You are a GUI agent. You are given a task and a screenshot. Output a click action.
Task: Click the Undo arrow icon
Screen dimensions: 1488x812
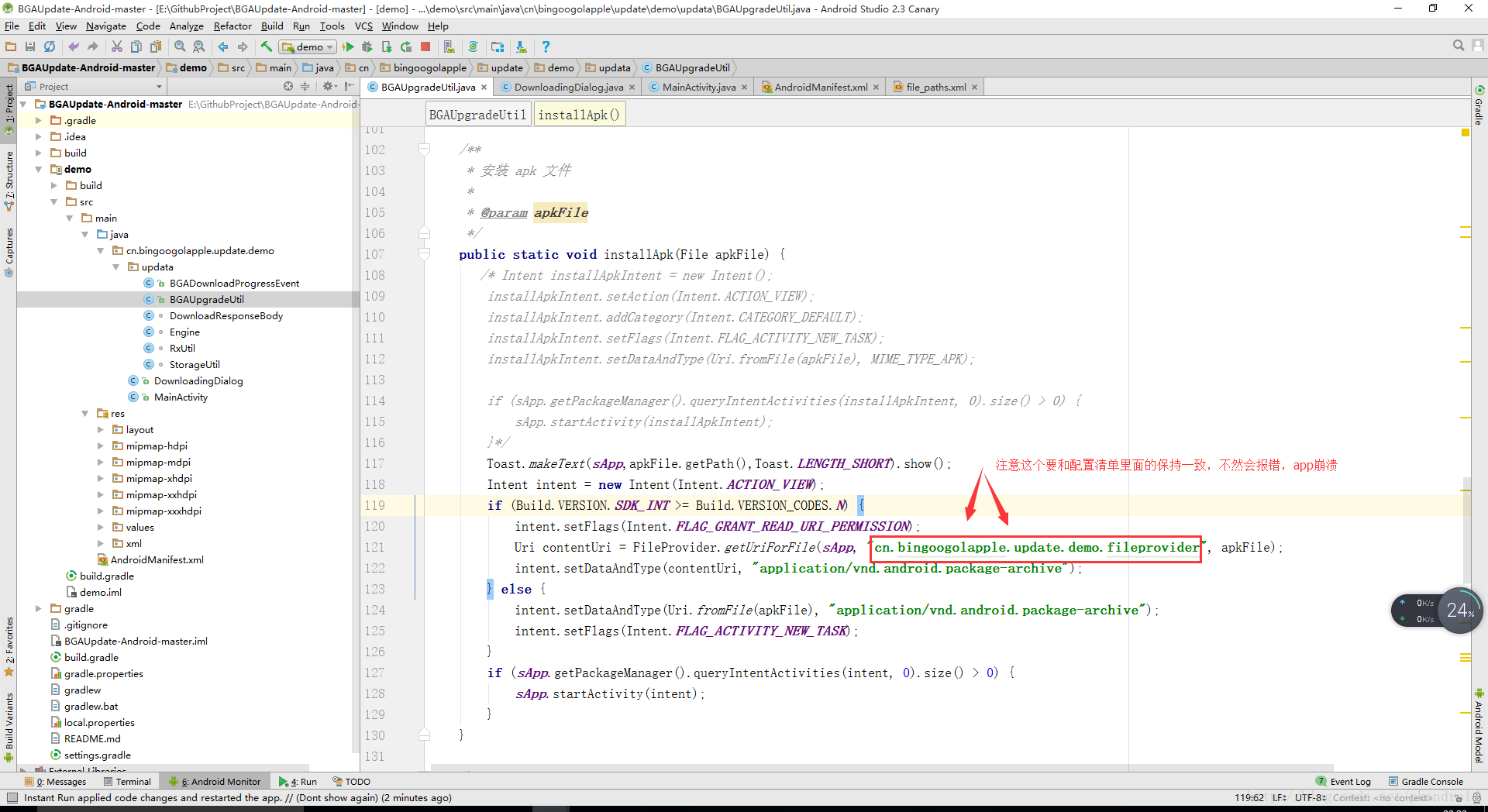74,47
